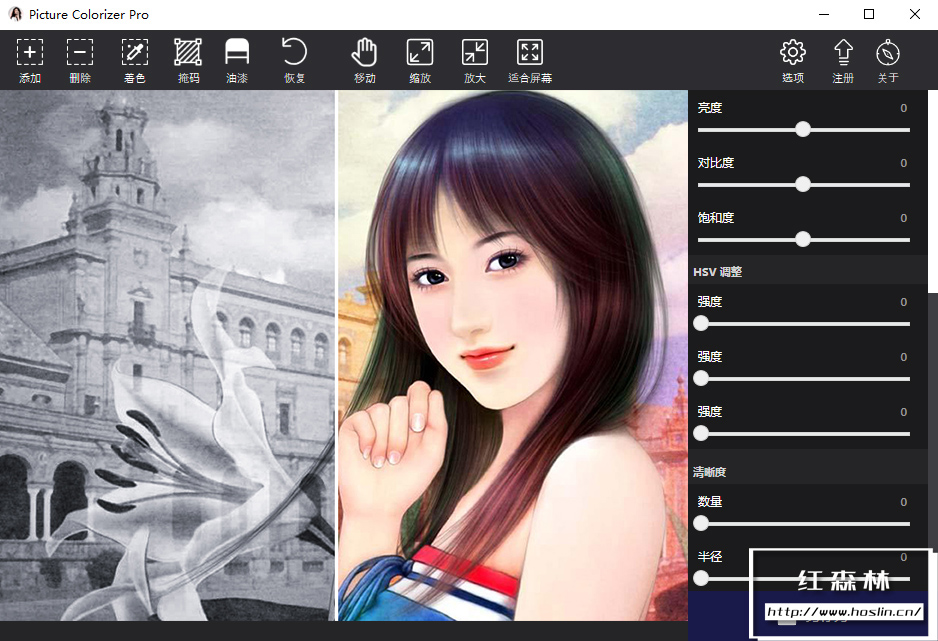
Task: Select the 油漆 (Paint) brush tool
Action: 237,53
